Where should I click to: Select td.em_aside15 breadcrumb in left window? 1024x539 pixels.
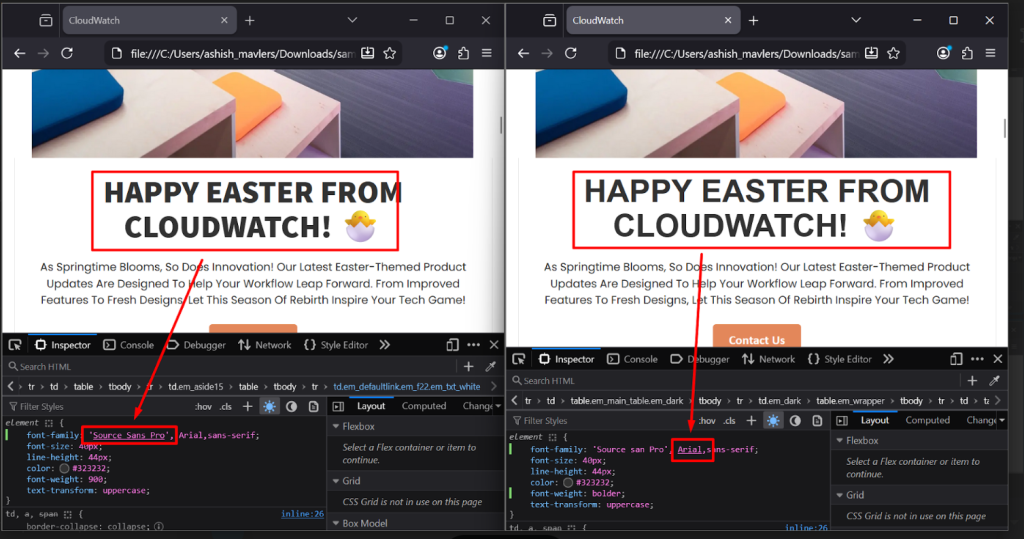pos(196,386)
